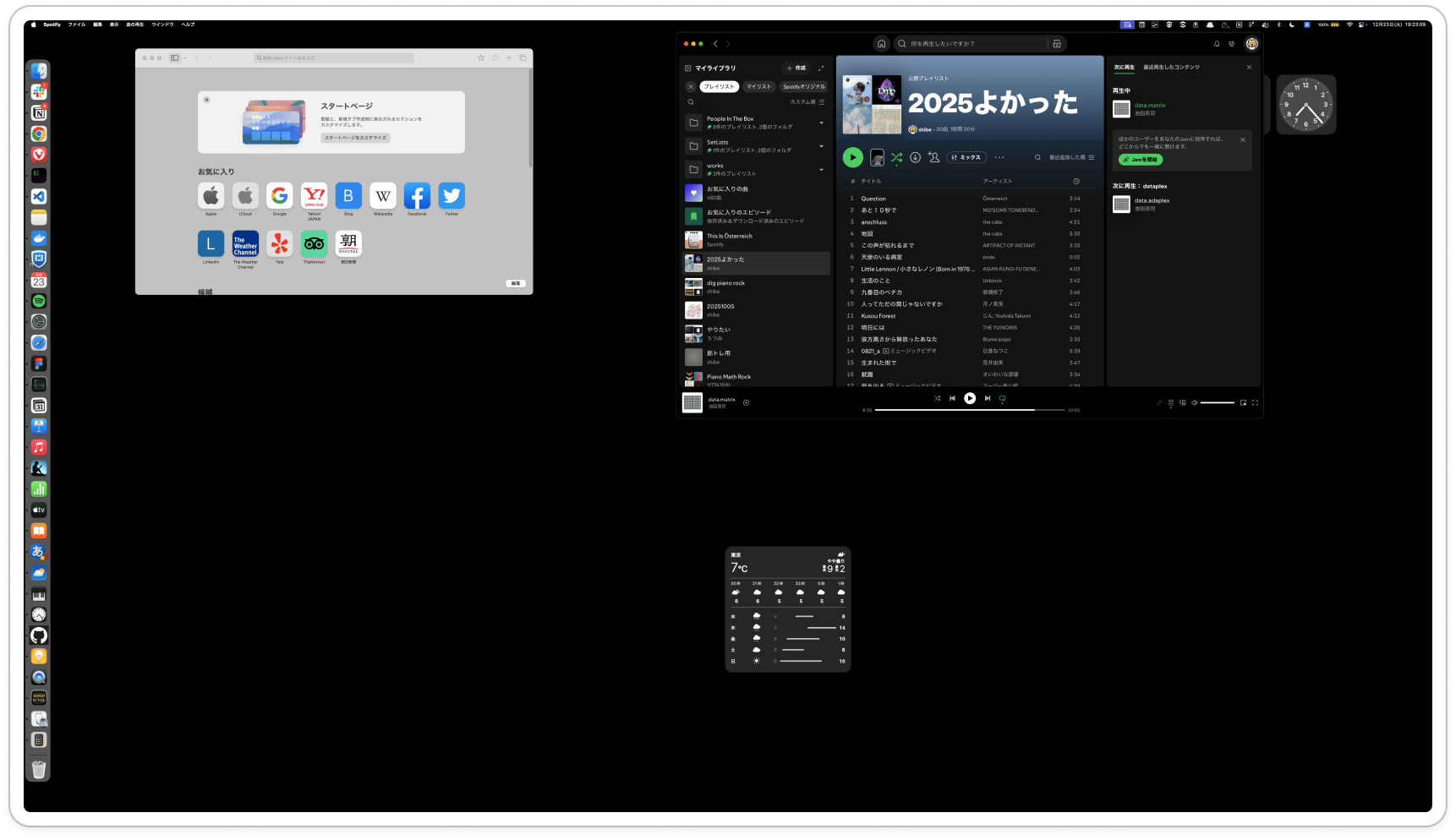Image resolution: width=1456 pixels, height=840 pixels.
Task: Open the Spotify profile avatar menu
Action: click(1251, 44)
